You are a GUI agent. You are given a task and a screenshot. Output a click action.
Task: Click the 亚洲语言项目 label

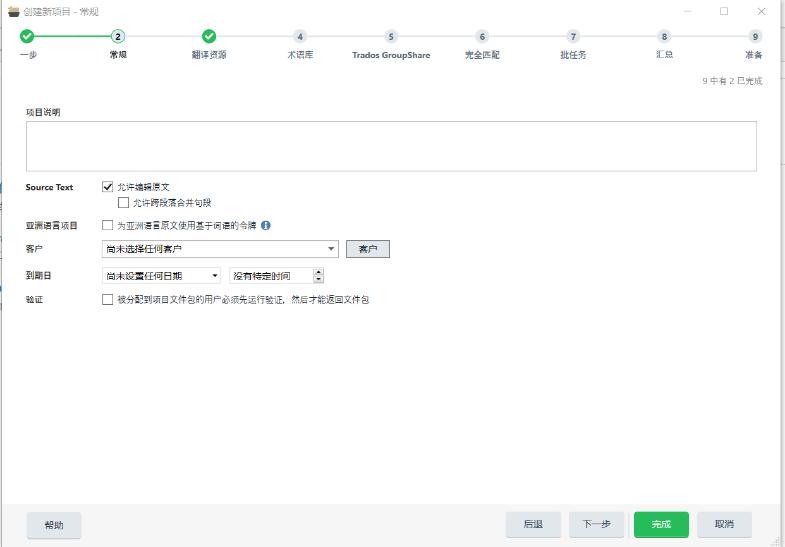pos(52,226)
